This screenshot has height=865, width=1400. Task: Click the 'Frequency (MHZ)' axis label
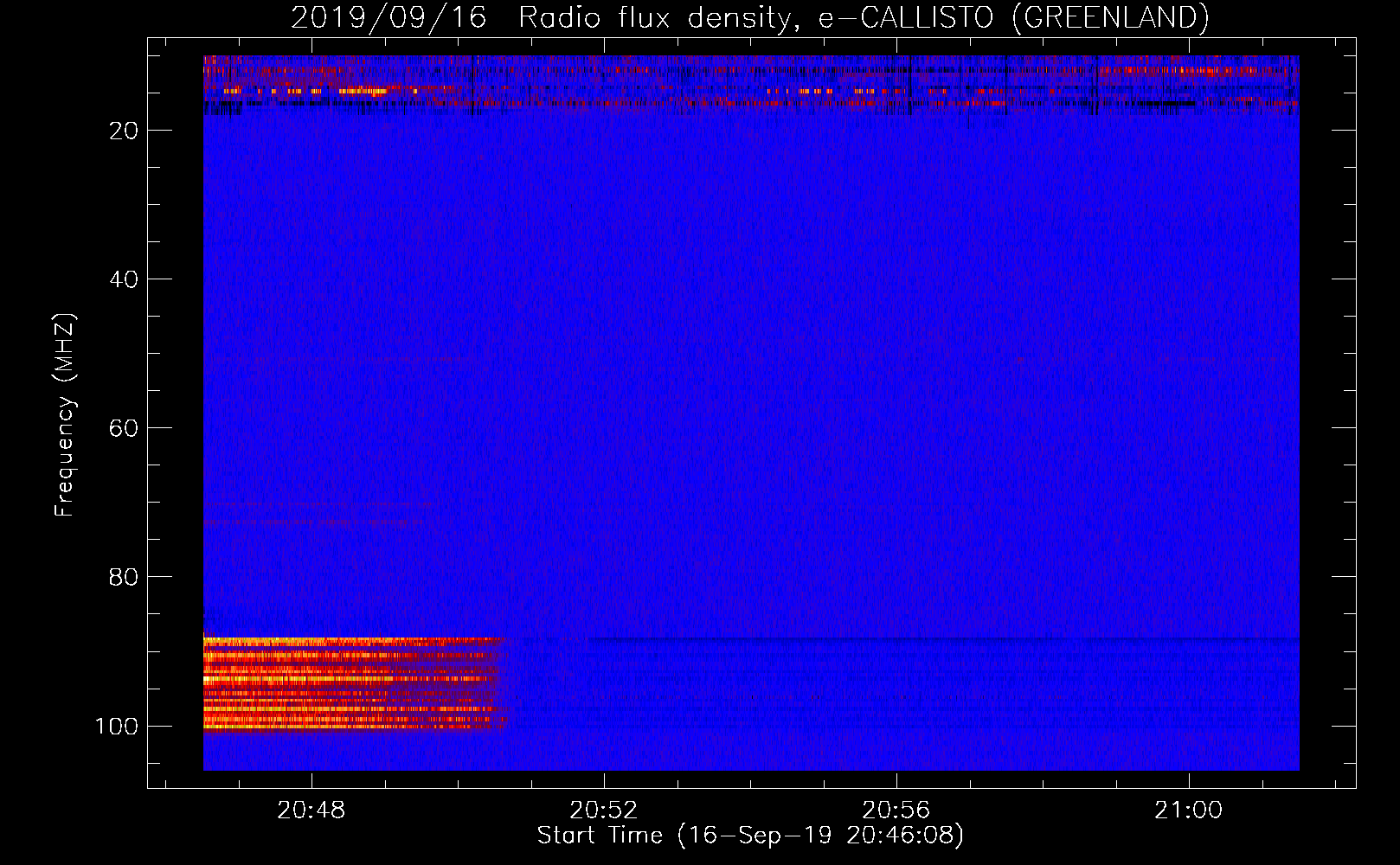tap(65, 415)
